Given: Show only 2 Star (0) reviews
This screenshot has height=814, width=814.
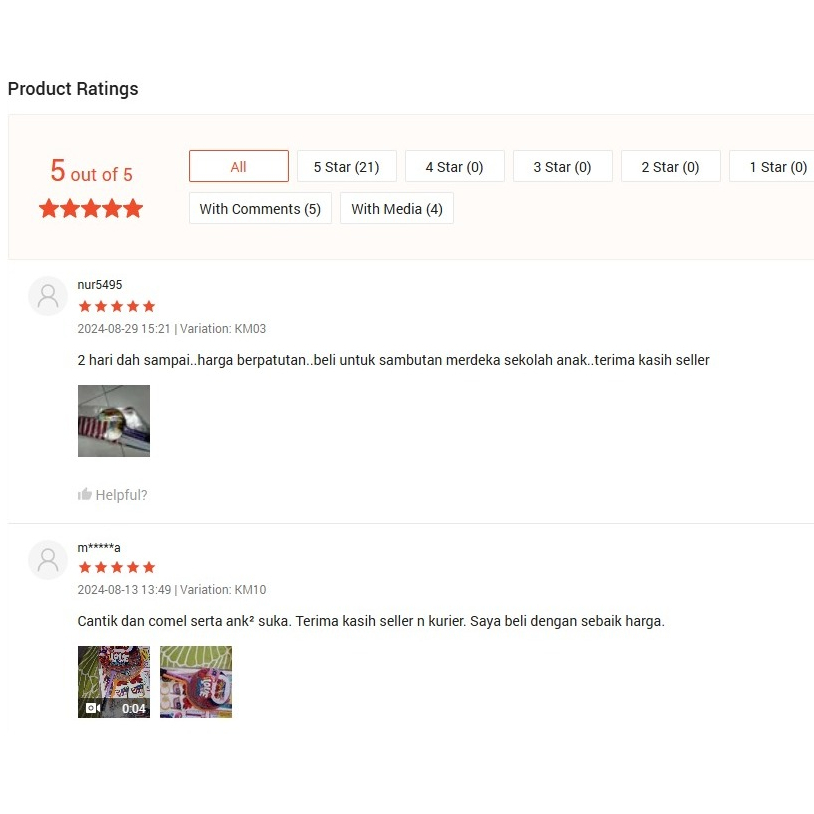Looking at the screenshot, I should (670, 167).
